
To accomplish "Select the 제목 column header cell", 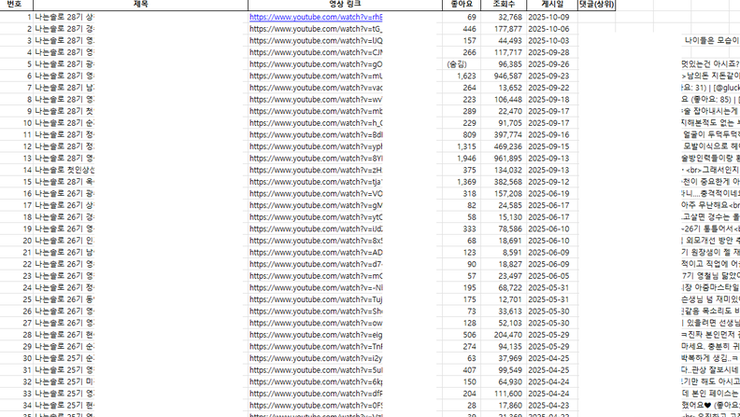I will tap(140, 5).
